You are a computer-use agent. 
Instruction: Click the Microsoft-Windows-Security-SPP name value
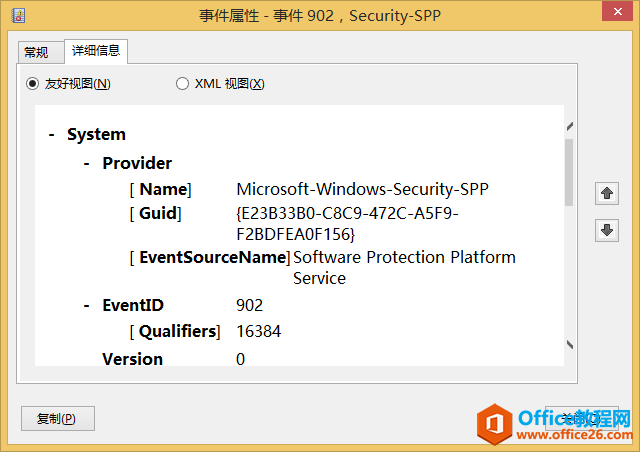point(362,189)
